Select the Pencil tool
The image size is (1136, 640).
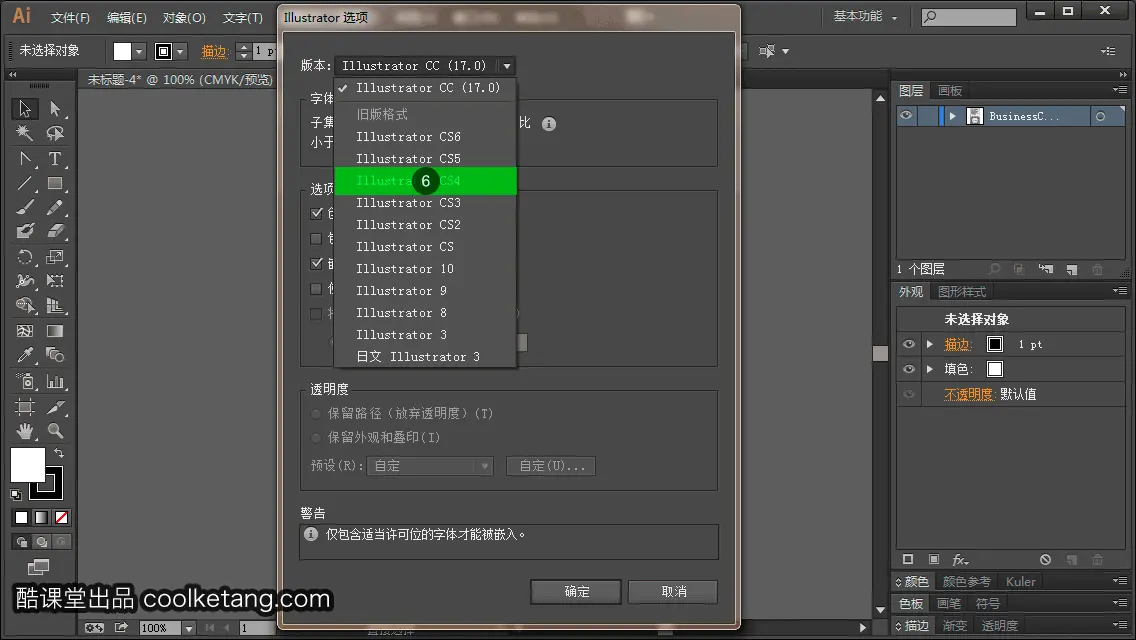pos(55,207)
